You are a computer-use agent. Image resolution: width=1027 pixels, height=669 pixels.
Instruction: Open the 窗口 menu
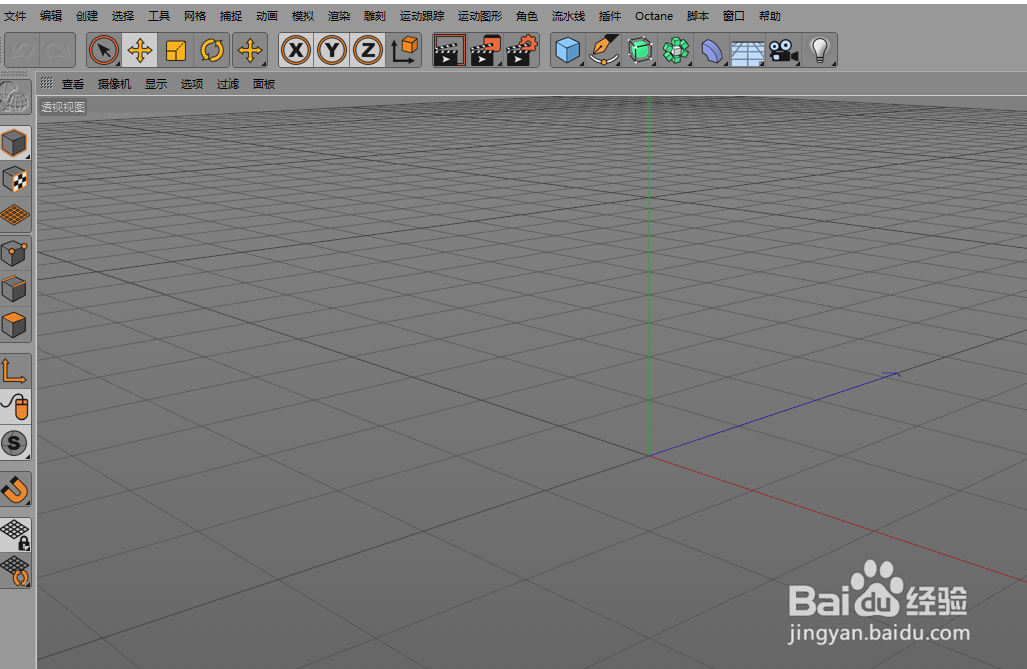[x=734, y=16]
